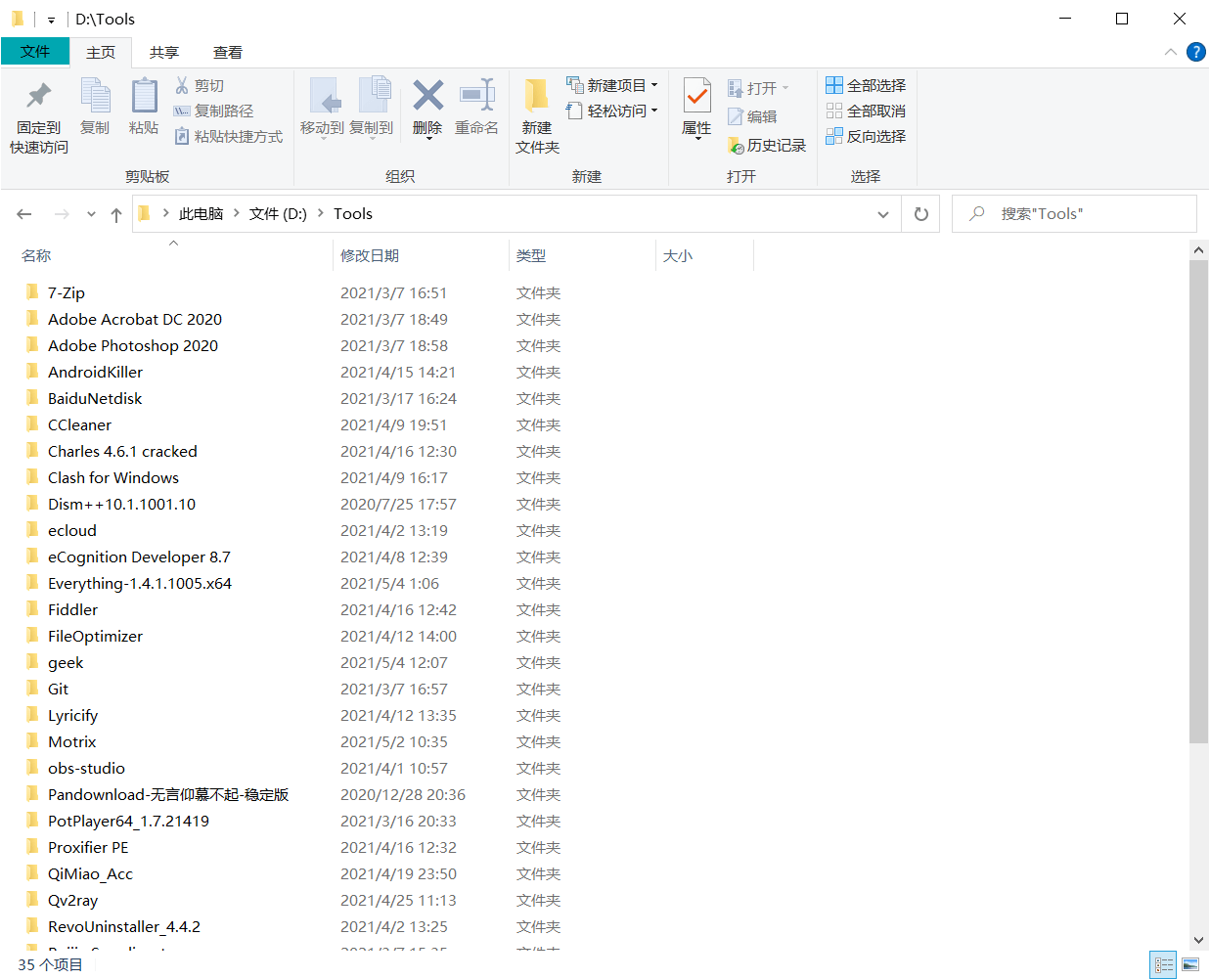Image resolution: width=1210 pixels, height=980 pixels.
Task: Select the Everything-1.4.1.1005.x64 folder
Action: tap(140, 583)
